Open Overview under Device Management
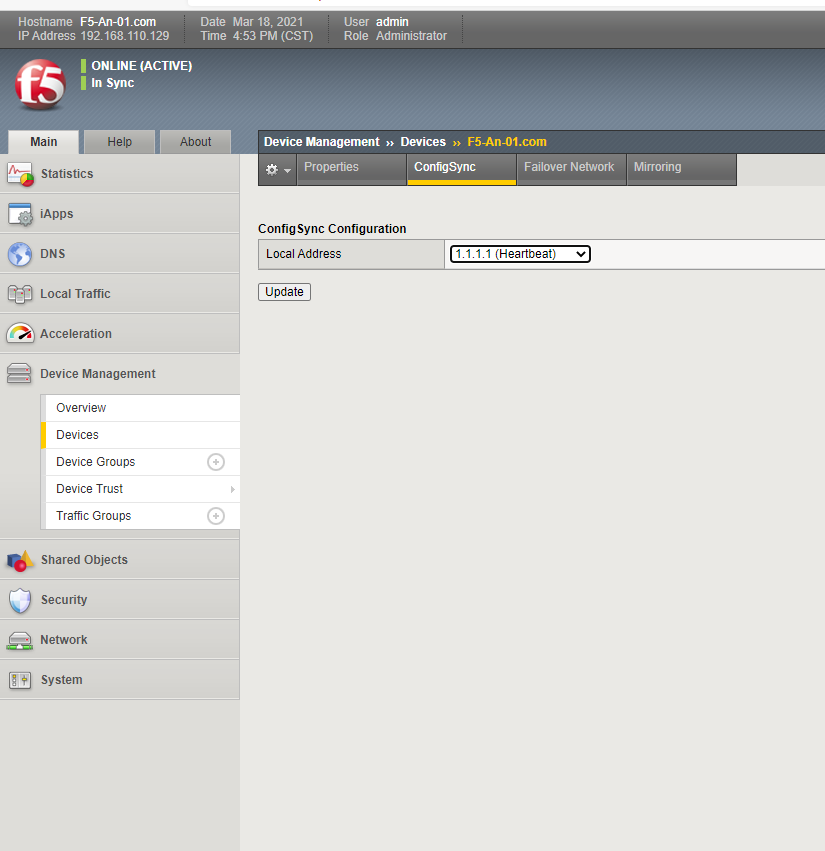Screen dimensions: 825x851 pos(81,408)
